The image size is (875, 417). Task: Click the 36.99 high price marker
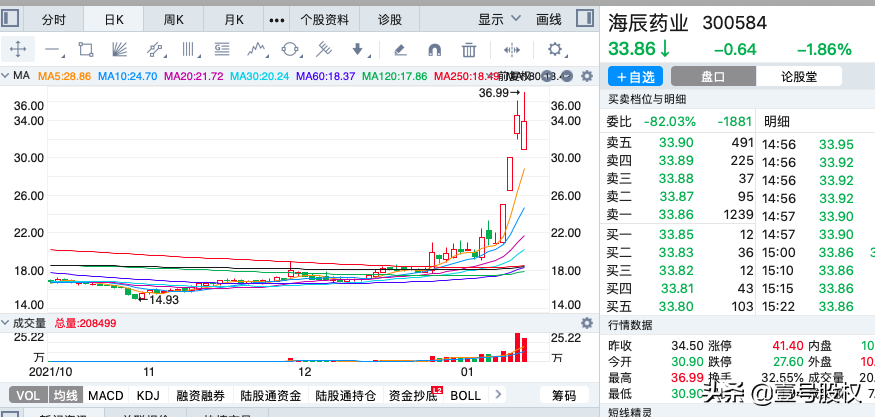click(x=499, y=93)
